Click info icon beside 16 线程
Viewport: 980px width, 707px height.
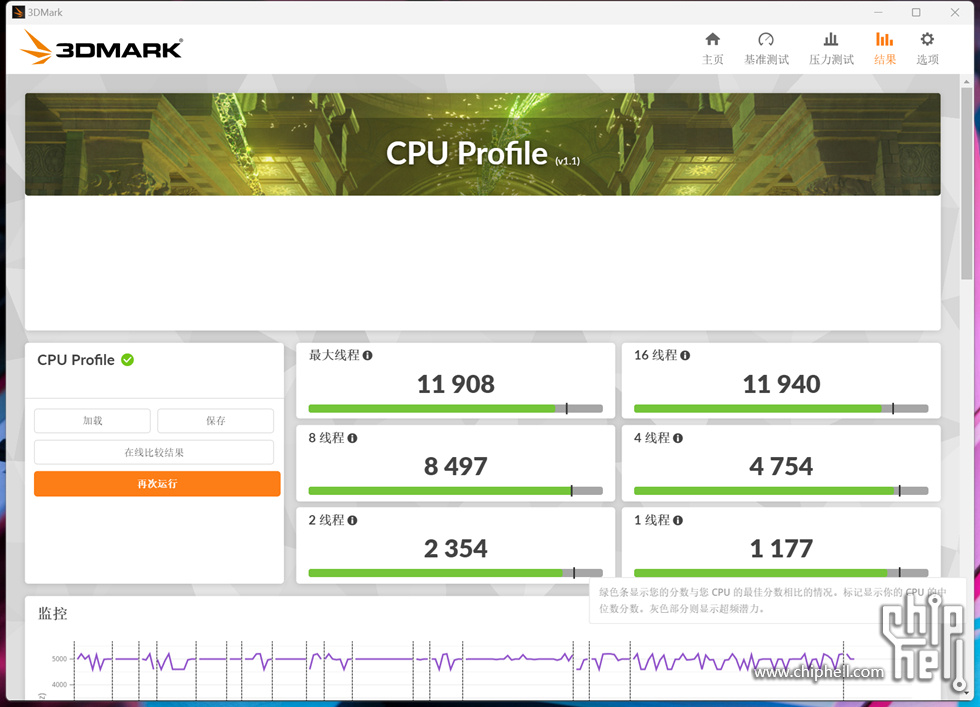[685, 356]
